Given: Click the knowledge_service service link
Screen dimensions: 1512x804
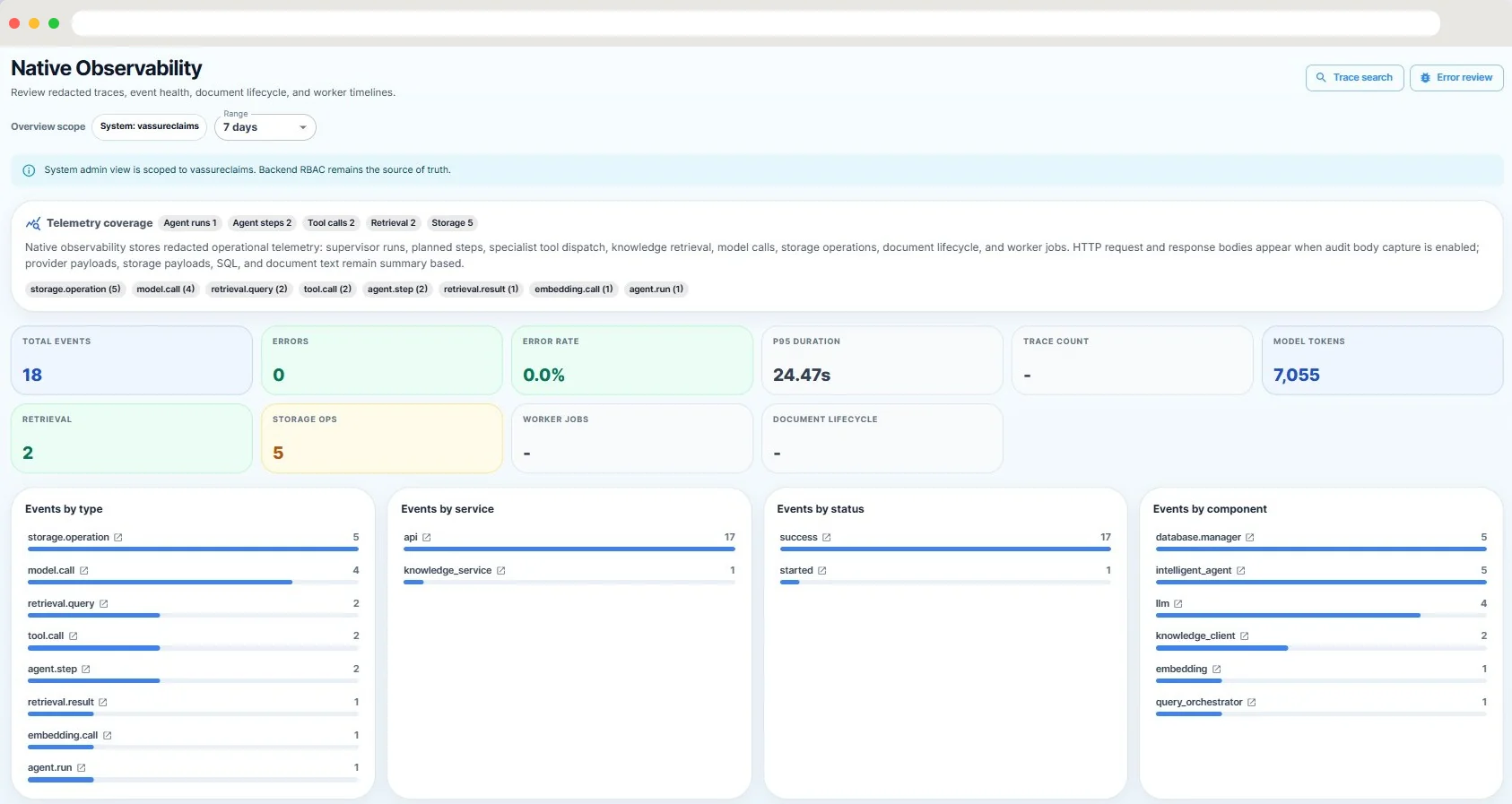Looking at the screenshot, I should pyautogui.click(x=448, y=571).
